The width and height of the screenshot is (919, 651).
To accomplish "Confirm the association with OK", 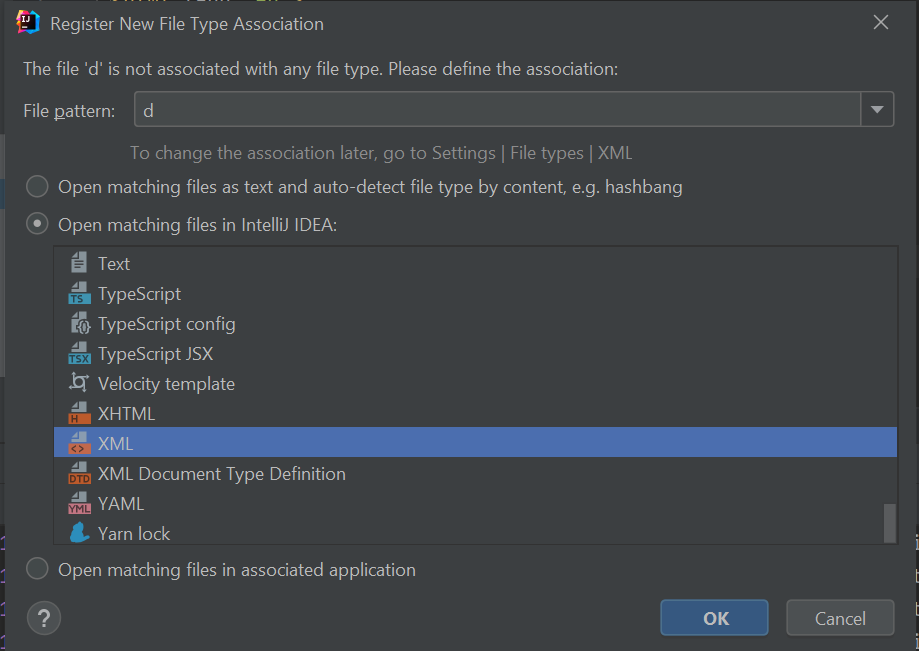I will coord(714,618).
